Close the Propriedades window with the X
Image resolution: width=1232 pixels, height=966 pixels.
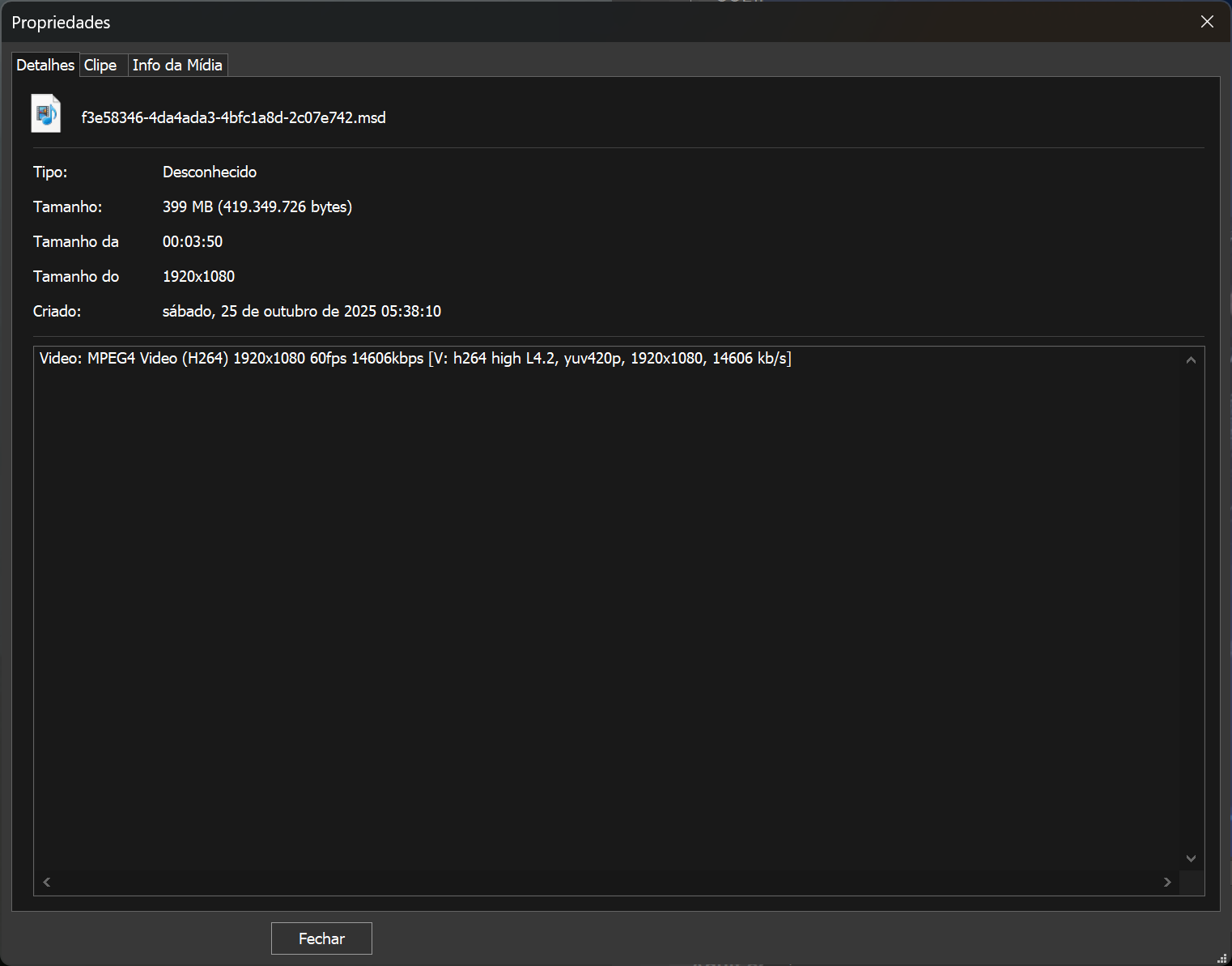pyautogui.click(x=1207, y=22)
